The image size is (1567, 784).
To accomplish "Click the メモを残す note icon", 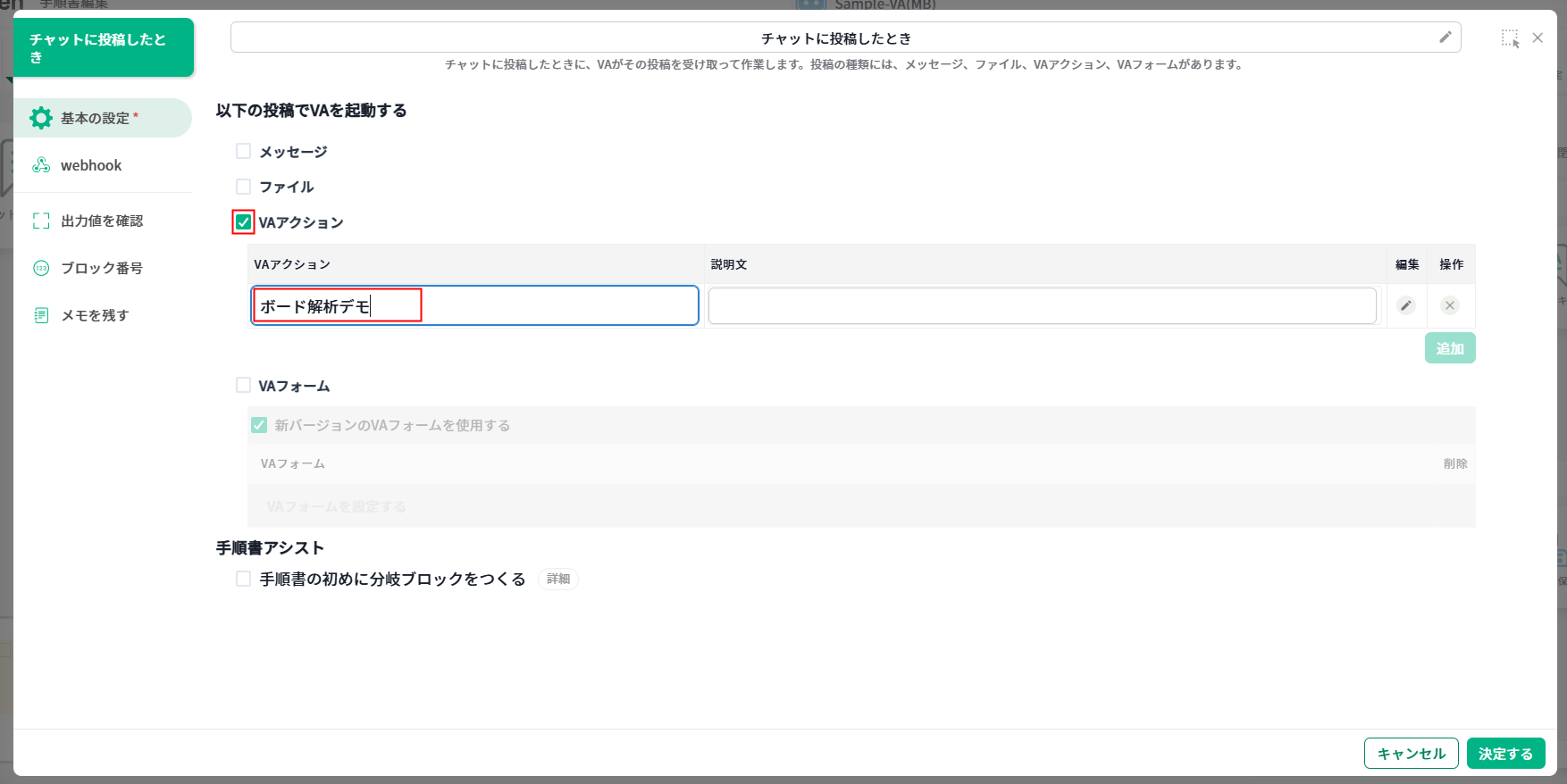I will point(41,315).
